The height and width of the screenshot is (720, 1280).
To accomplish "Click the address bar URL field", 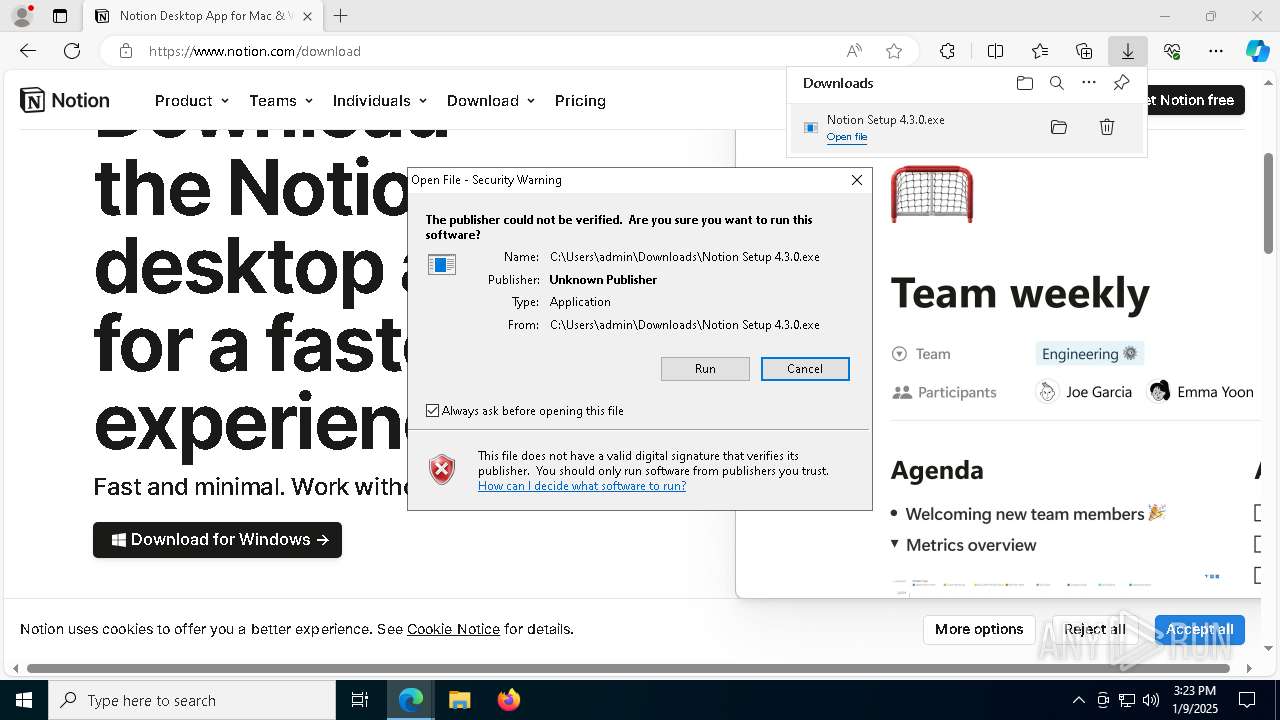I will pyautogui.click(x=490, y=51).
